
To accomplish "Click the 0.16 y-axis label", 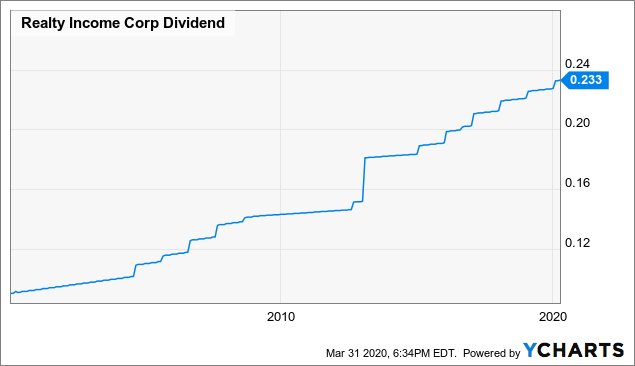I will tap(577, 183).
